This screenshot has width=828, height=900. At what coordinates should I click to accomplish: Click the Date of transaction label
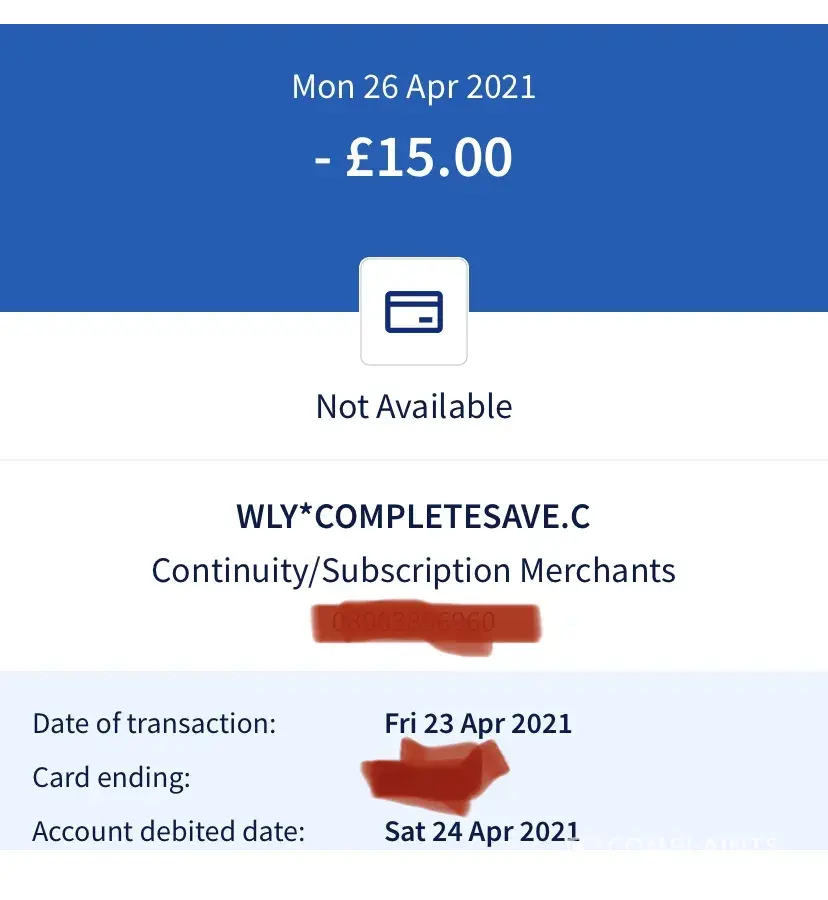click(x=153, y=723)
